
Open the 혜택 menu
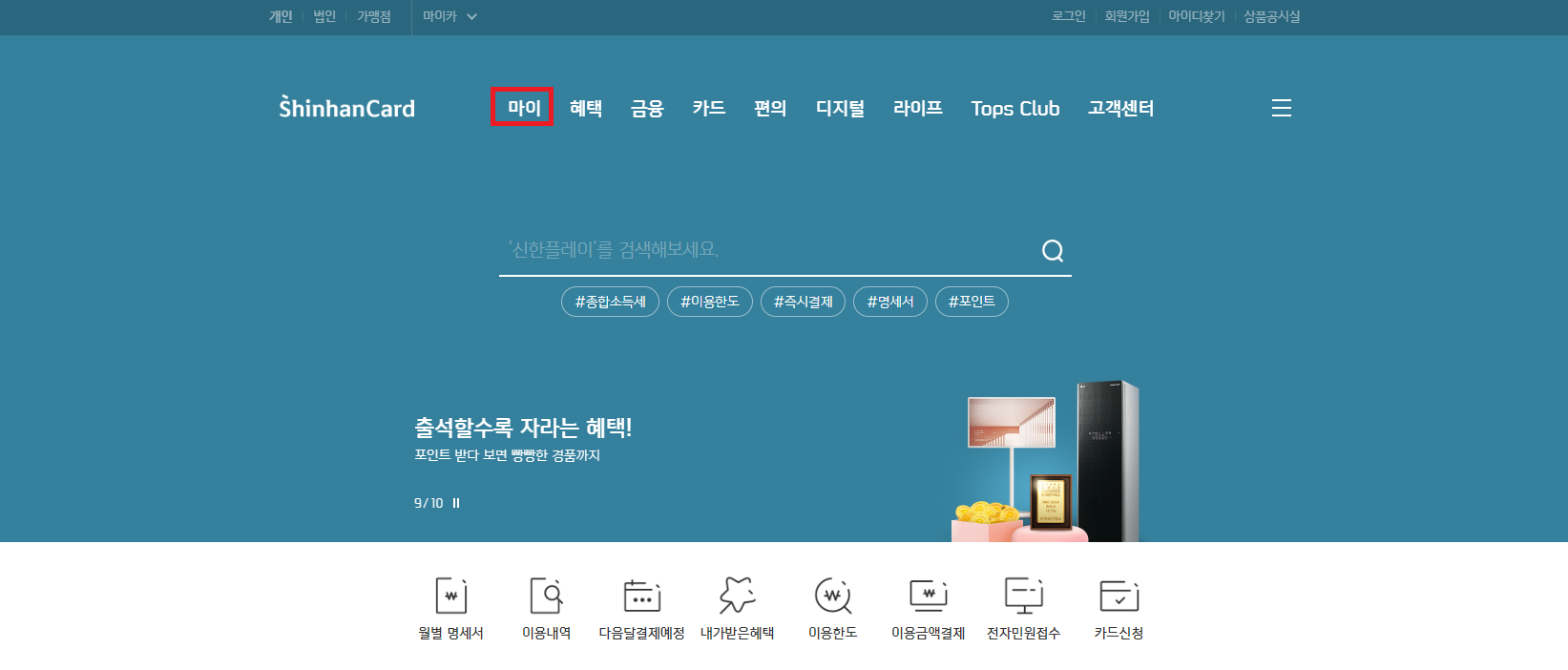click(x=586, y=108)
